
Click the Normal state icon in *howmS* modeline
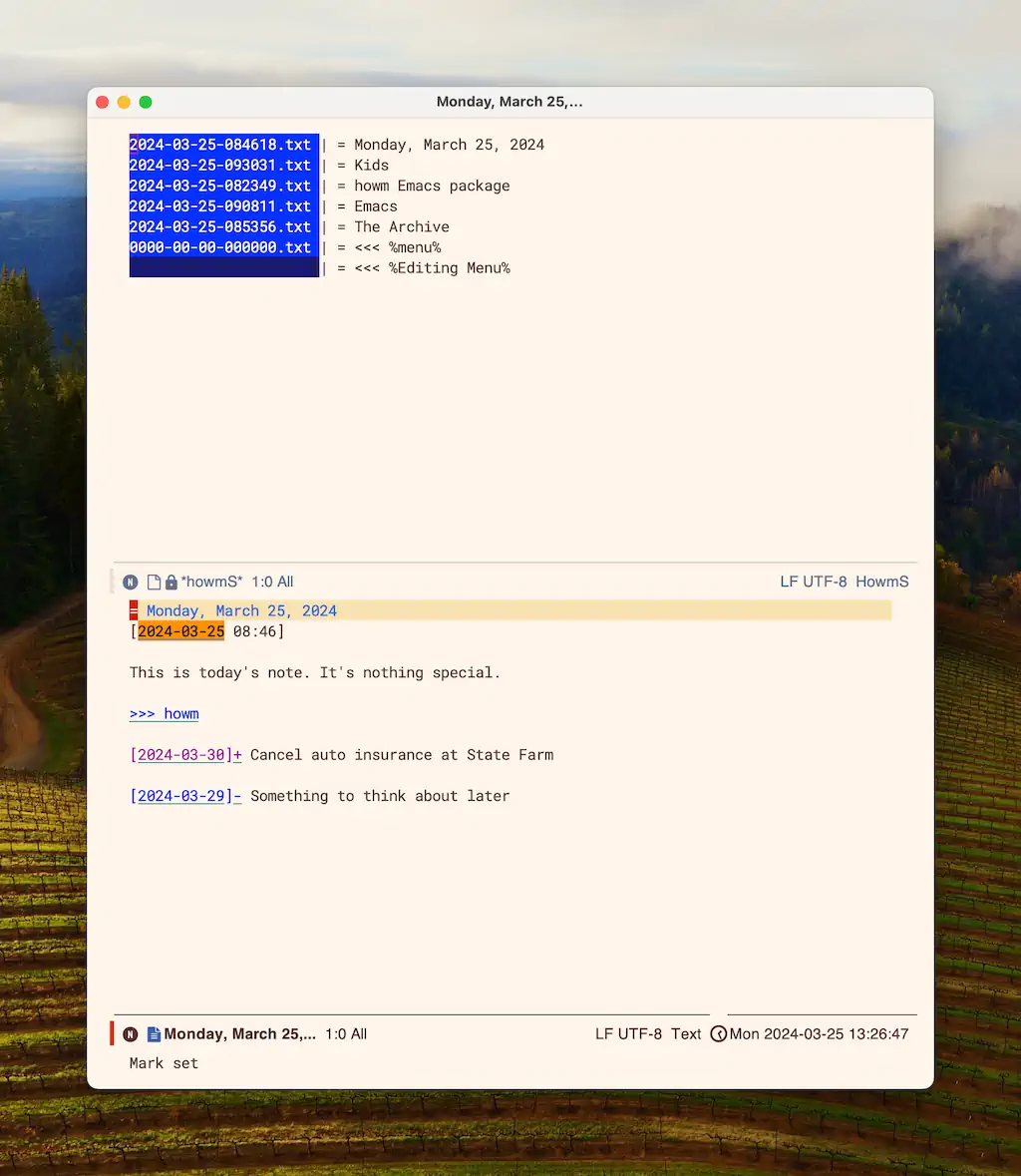click(x=131, y=583)
